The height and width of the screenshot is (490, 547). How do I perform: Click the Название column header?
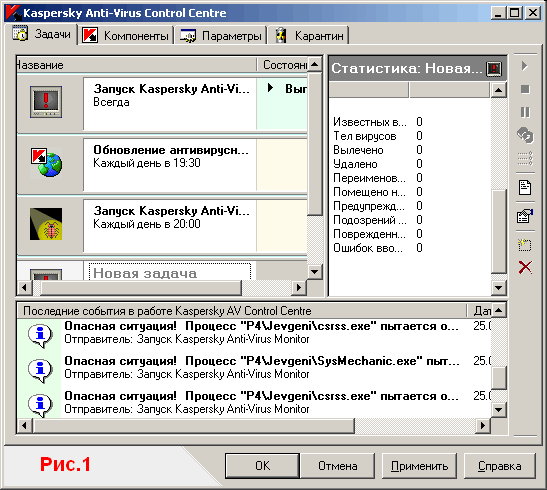[136, 65]
